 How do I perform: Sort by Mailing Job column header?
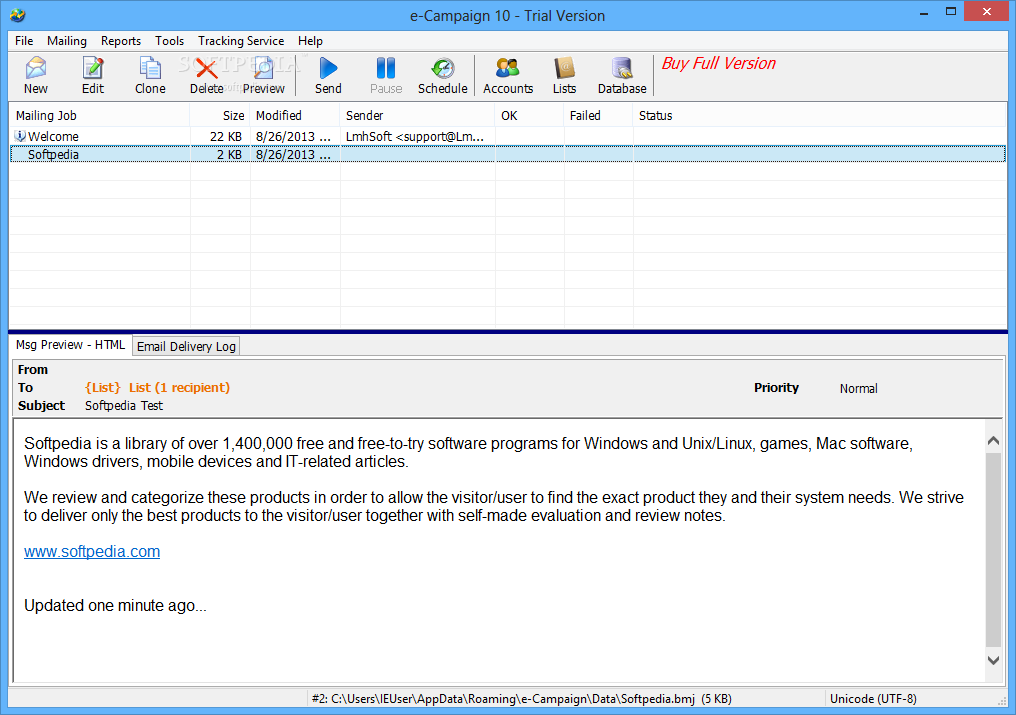click(x=100, y=115)
